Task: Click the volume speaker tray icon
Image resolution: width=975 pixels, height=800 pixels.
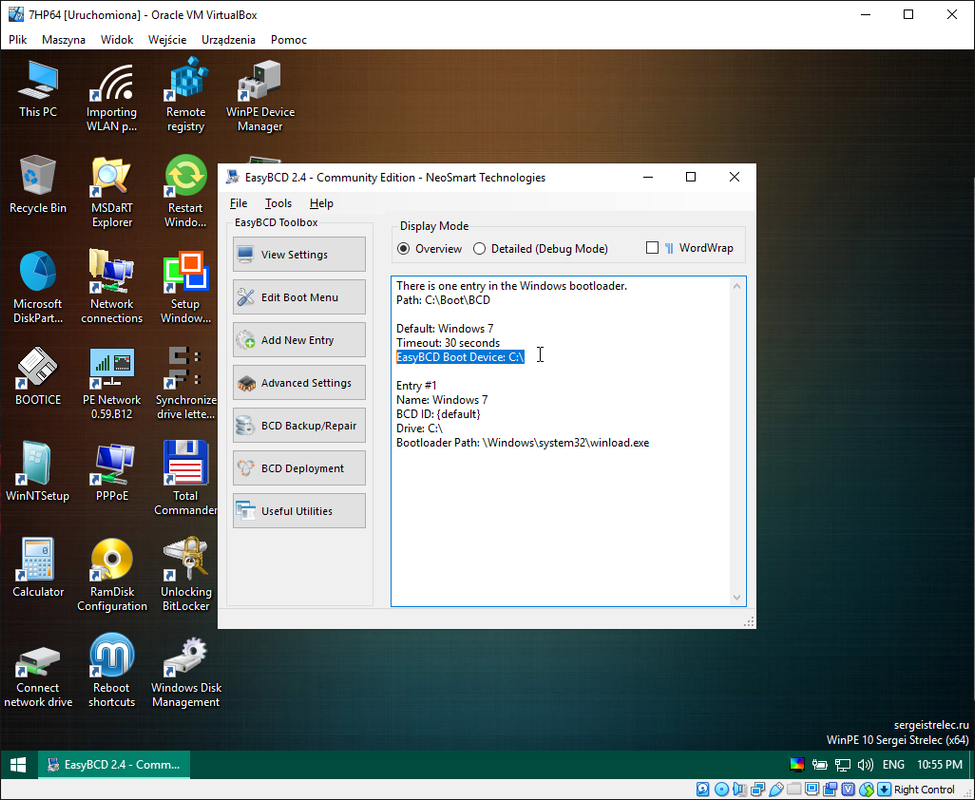Action: click(x=865, y=765)
